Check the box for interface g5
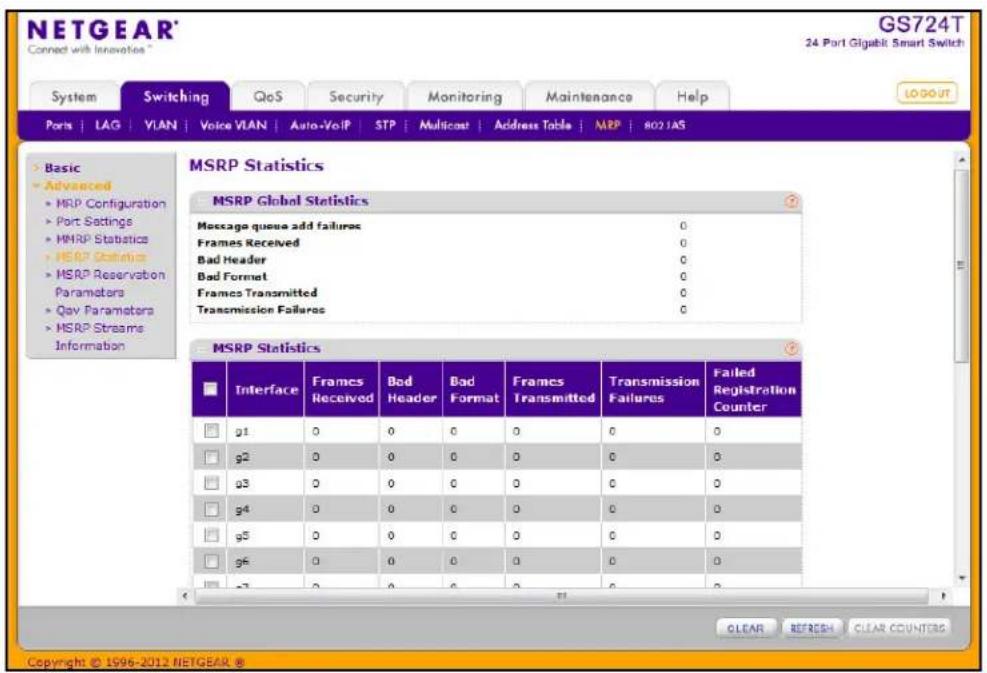The width and height of the screenshot is (987, 673). 211,535
